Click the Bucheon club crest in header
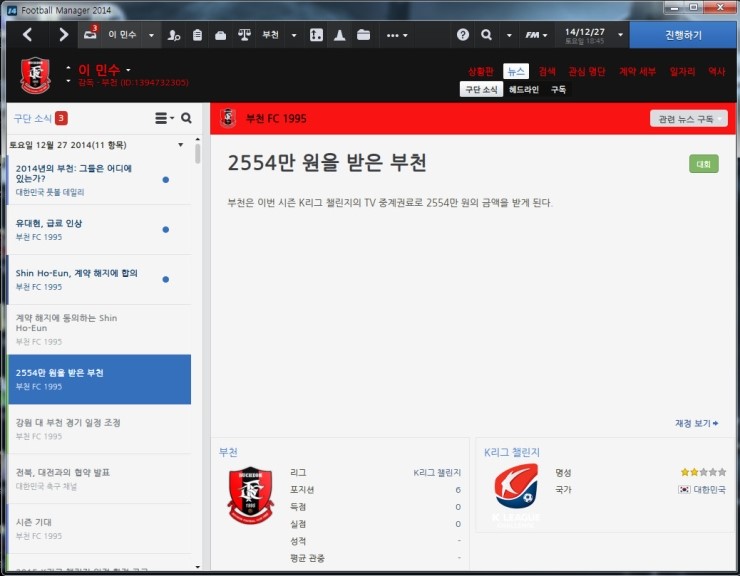Screen dimensions: 740x576 coord(35,75)
